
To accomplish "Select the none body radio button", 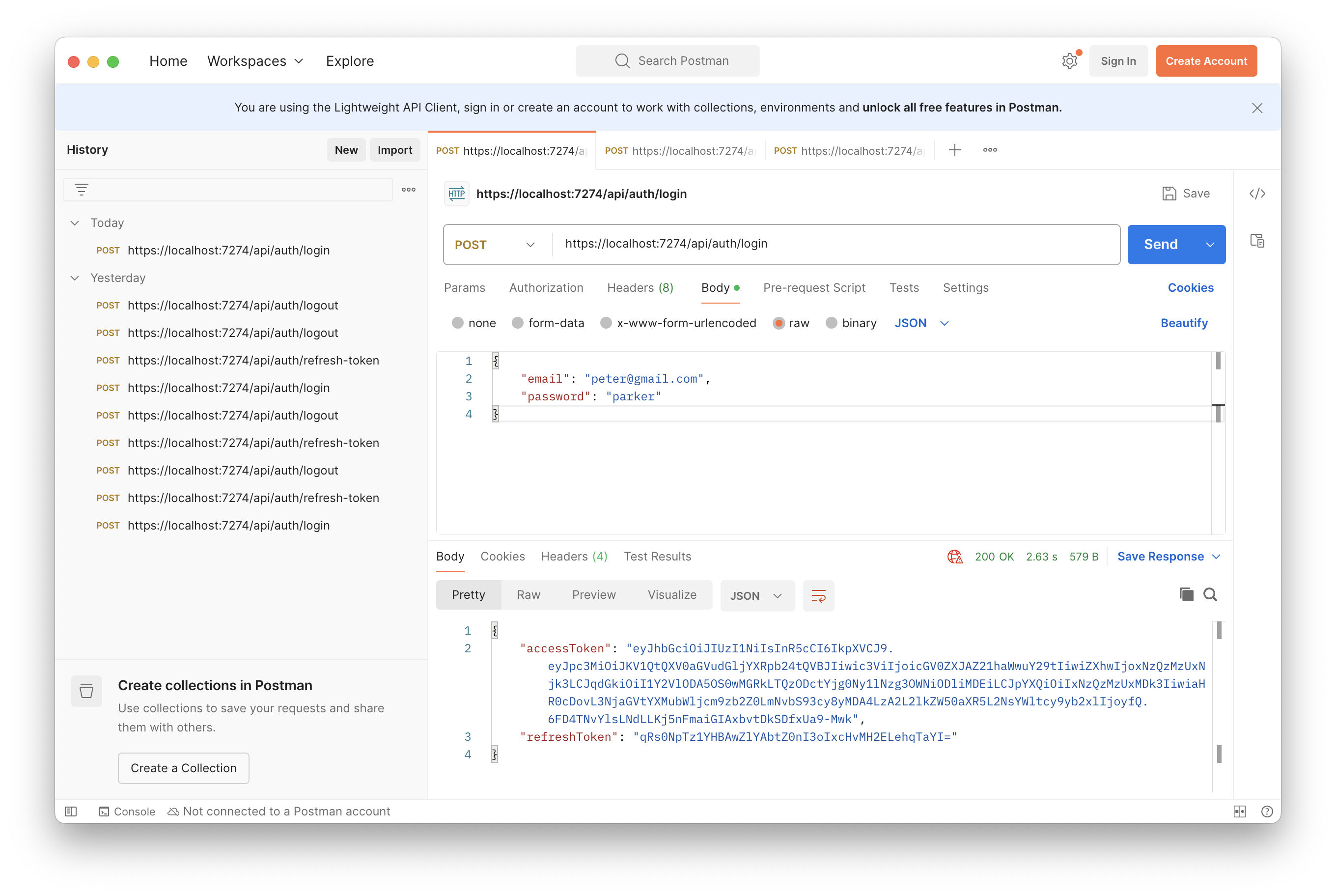I will [x=458, y=323].
